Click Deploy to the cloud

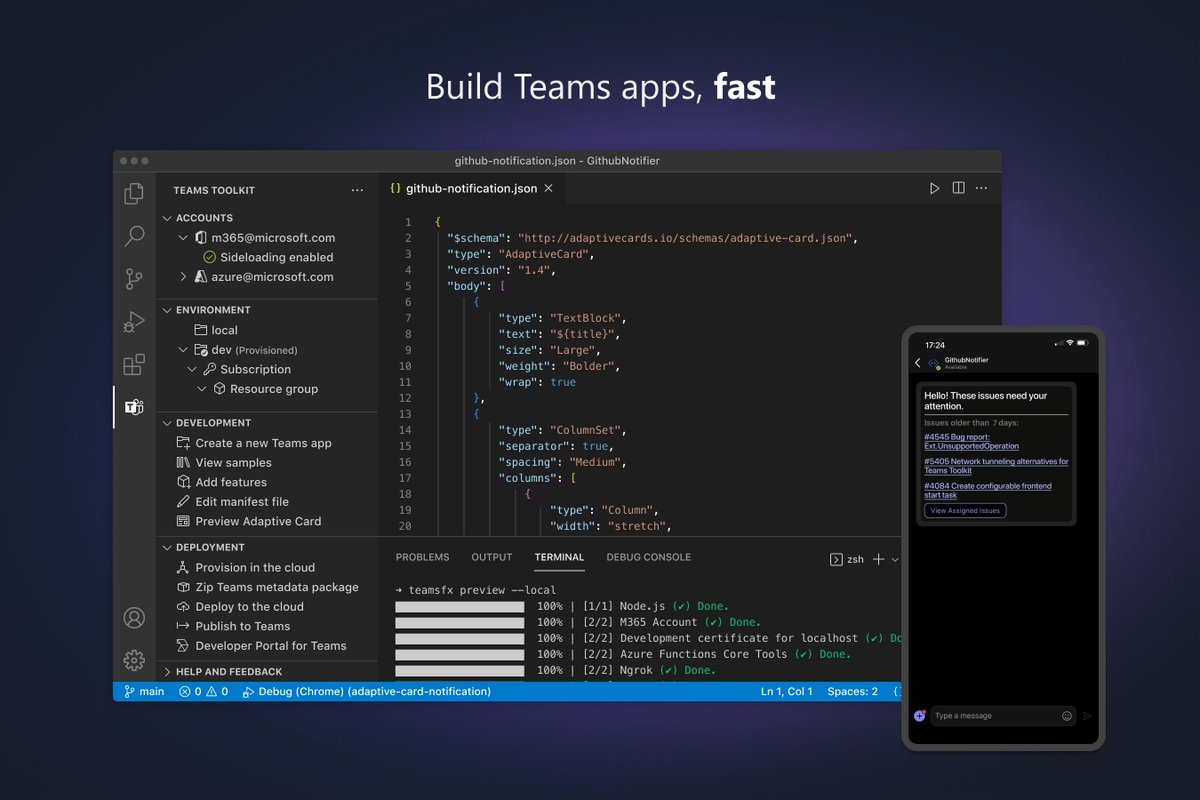[240, 607]
